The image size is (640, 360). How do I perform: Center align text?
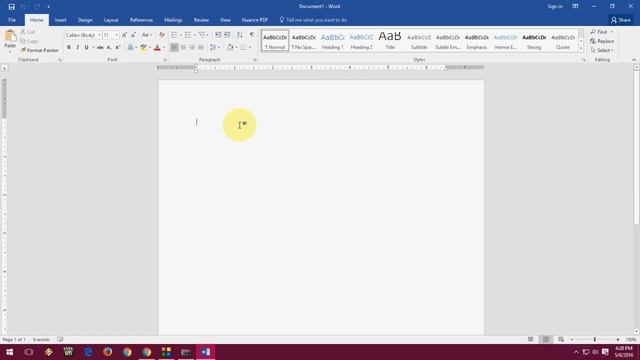point(183,48)
